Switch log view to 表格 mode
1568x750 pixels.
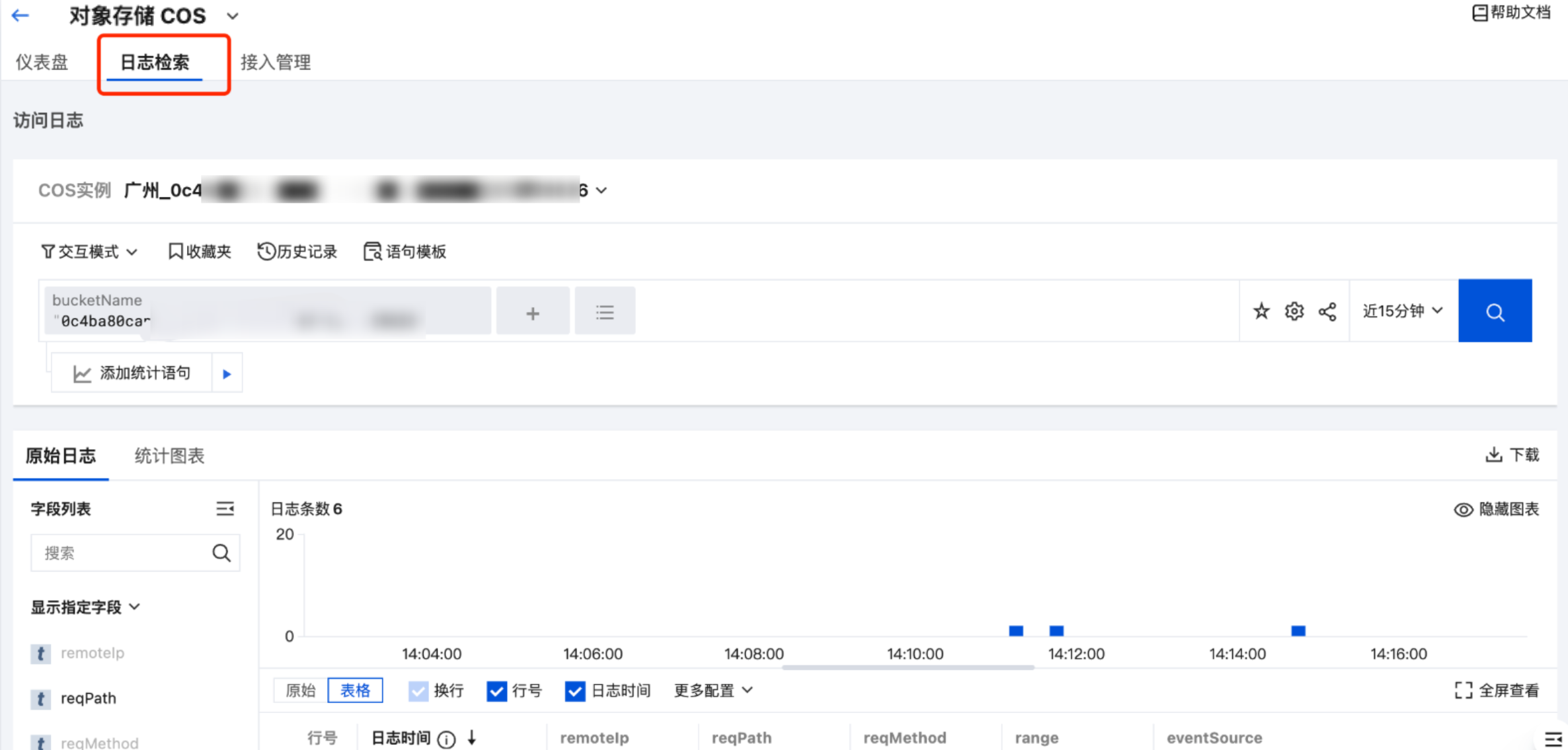click(x=355, y=691)
